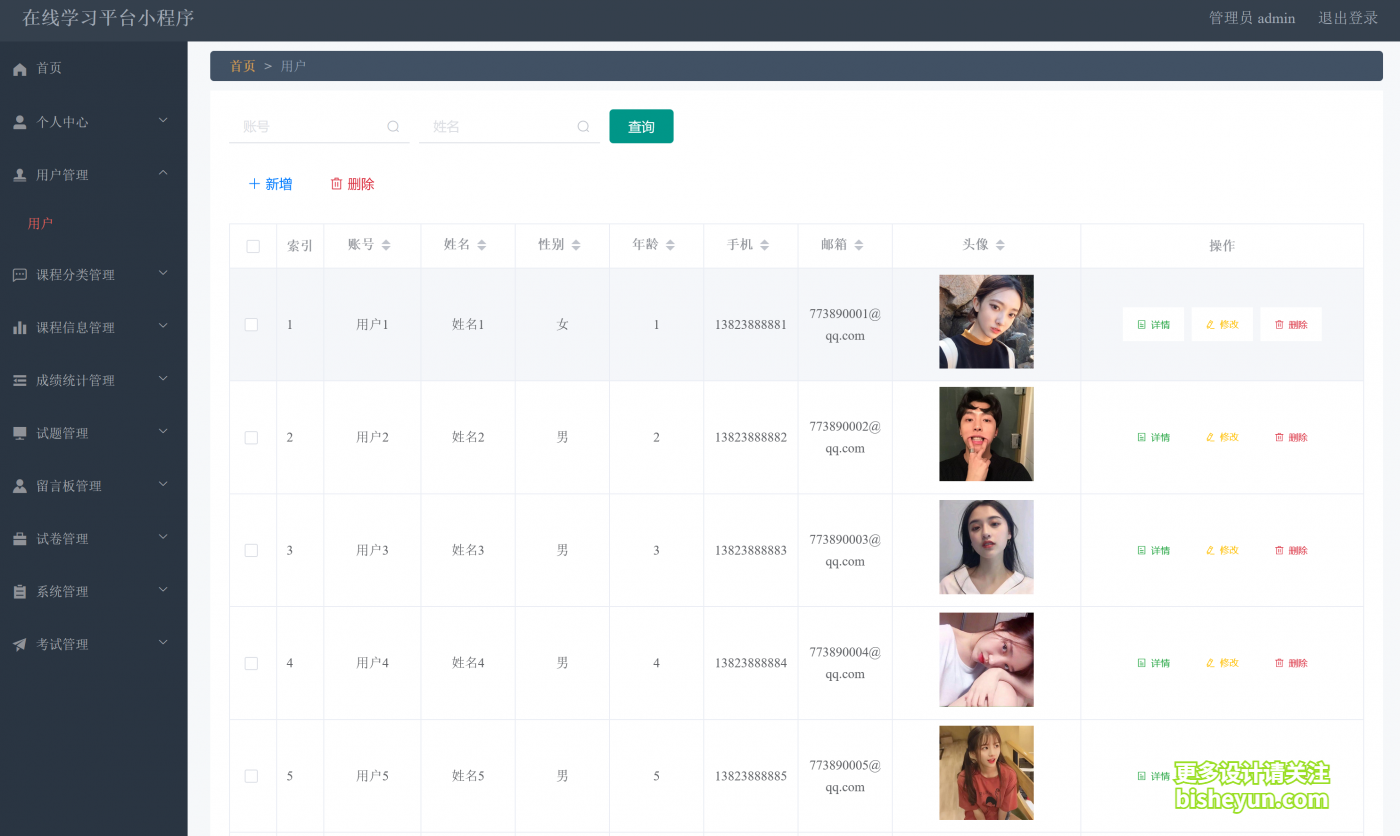Click the 课程信息管理 bar-chart icon
Image resolution: width=1400 pixels, height=836 pixels.
18,326
